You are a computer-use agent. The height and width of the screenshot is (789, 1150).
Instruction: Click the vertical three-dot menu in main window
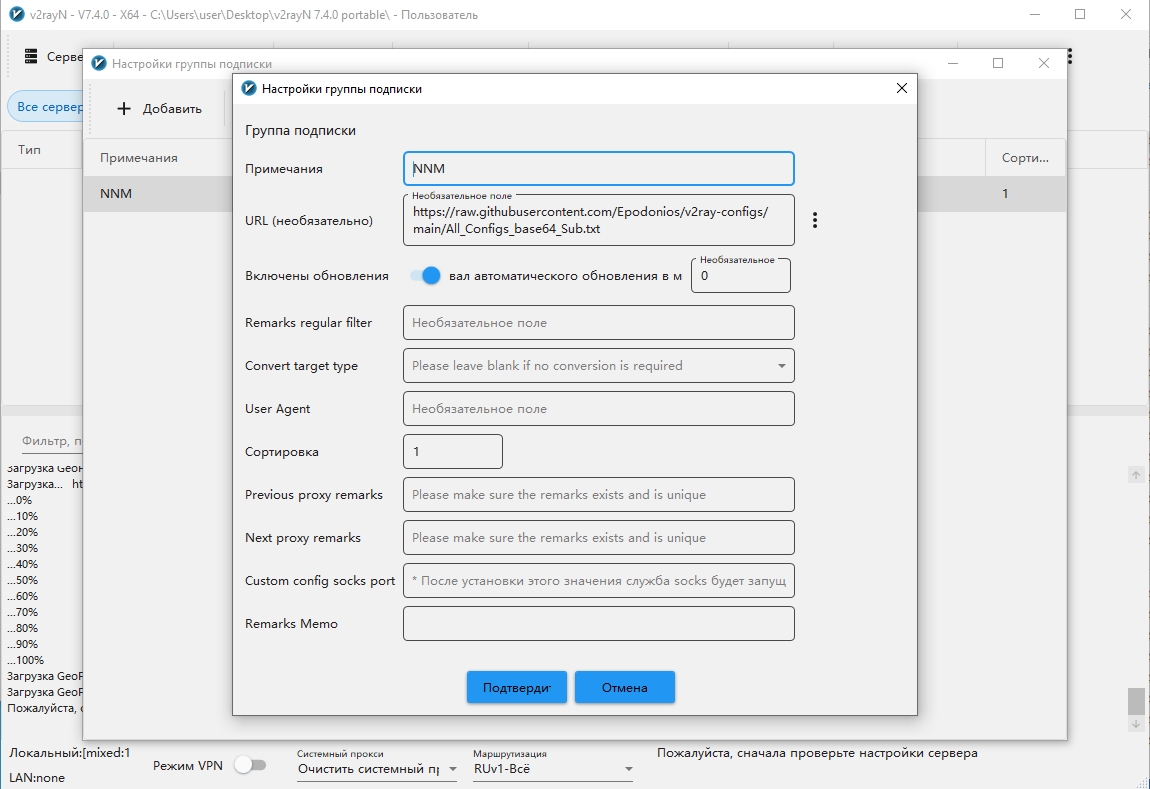coord(1070,56)
